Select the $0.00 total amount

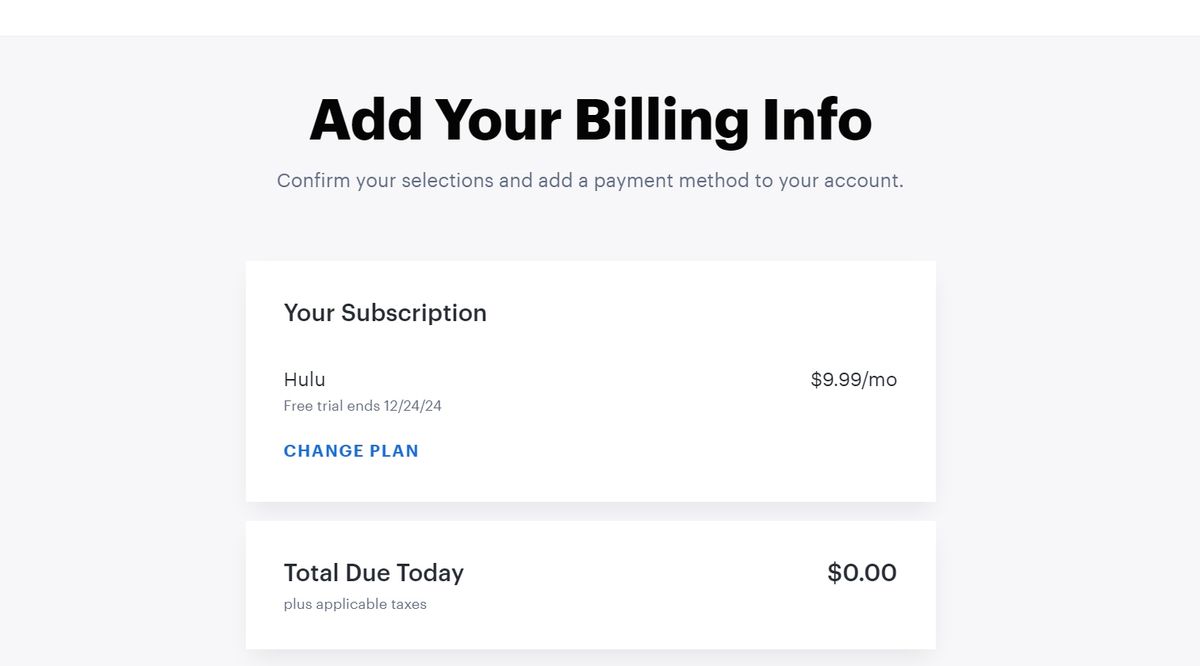[862, 572]
